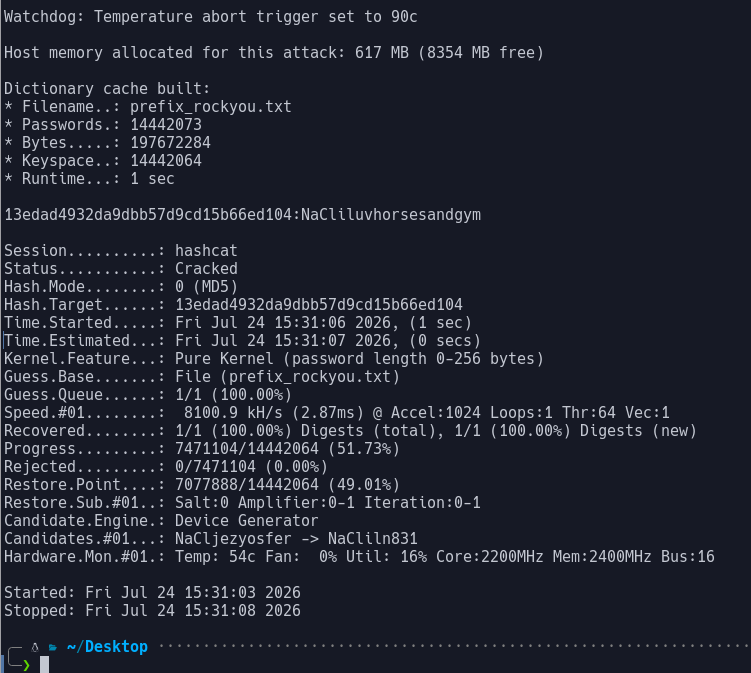
Task: Click the Hash.Target hash value
Action: point(319,305)
